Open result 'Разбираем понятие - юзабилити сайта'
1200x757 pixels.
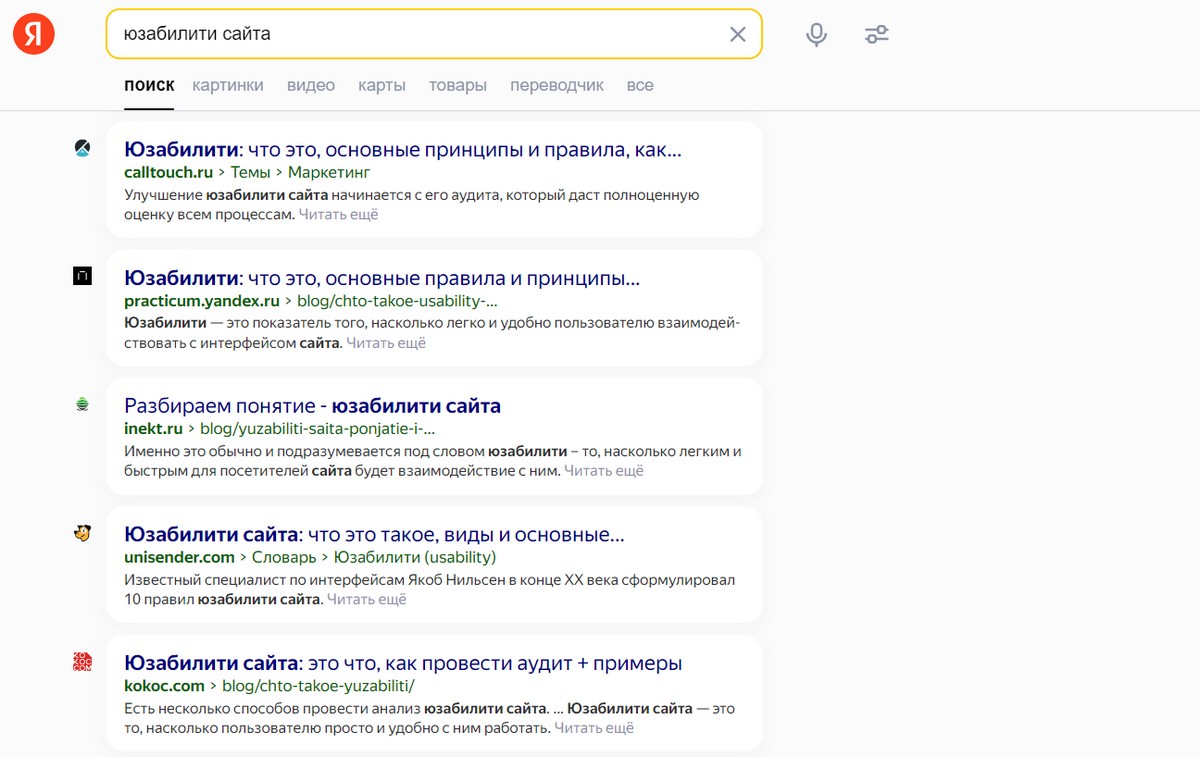coord(312,406)
